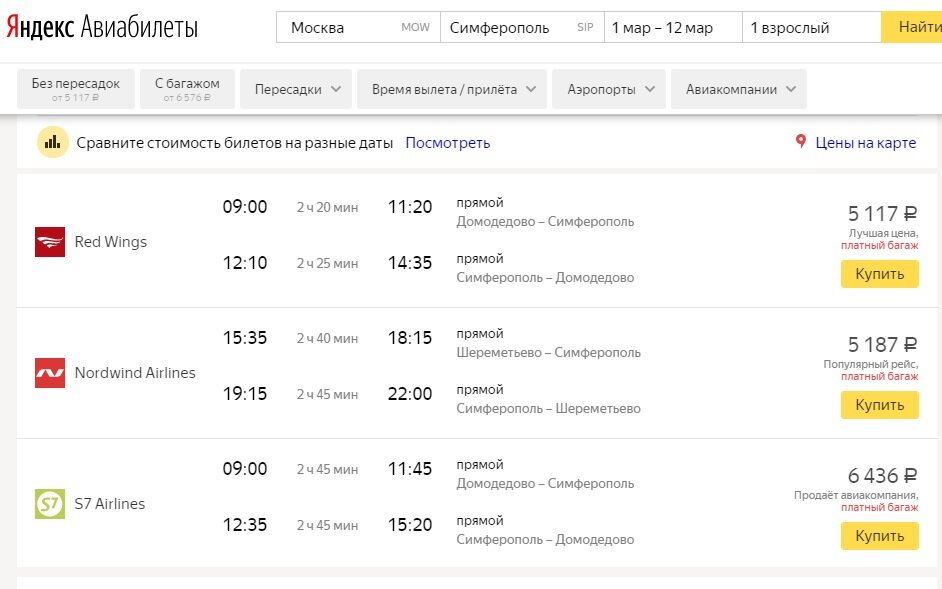The width and height of the screenshot is (942, 589).
Task: Open 'Время вылета / прилёта' dropdown
Action: pyautogui.click(x=452, y=89)
